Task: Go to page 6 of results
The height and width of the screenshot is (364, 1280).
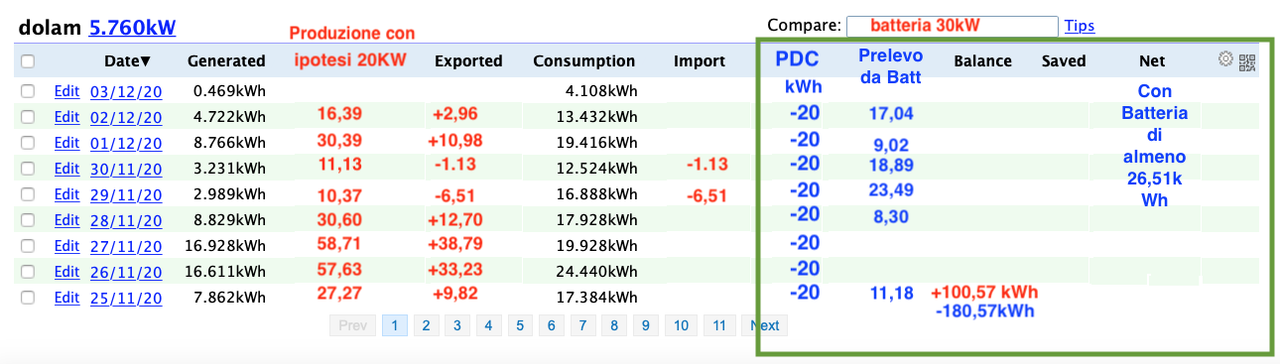Action: [551, 325]
